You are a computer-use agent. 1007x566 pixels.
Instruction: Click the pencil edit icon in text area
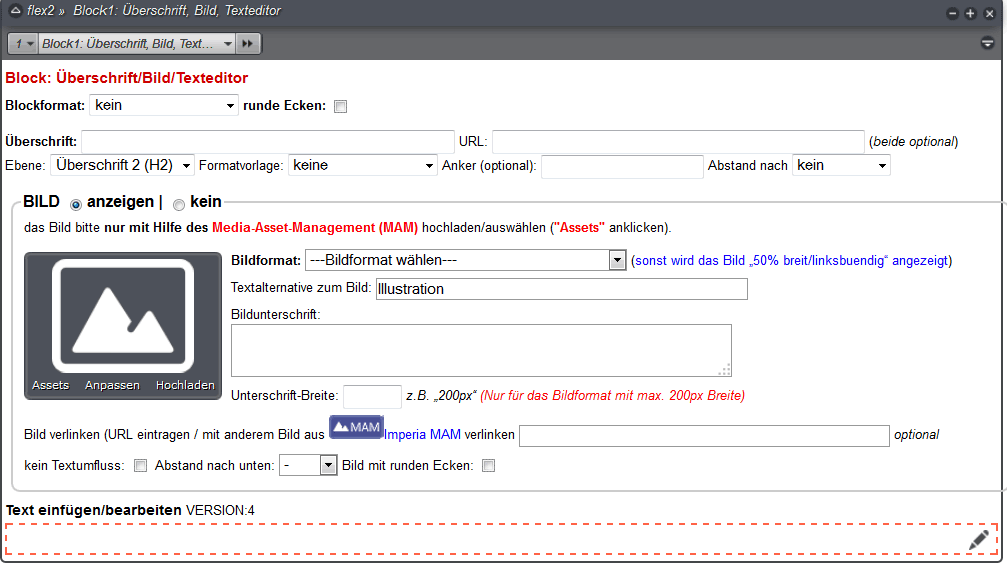[978, 540]
